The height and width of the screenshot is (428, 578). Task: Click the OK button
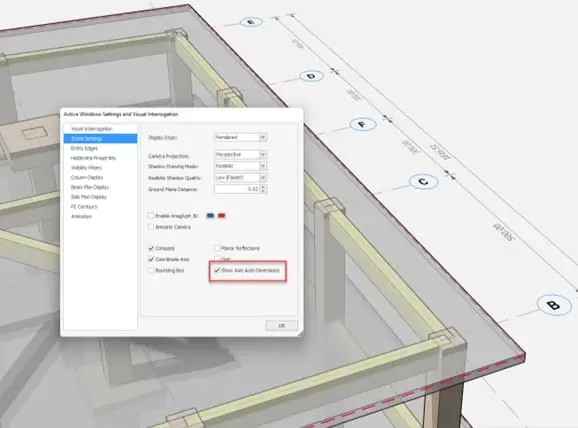coord(281,326)
